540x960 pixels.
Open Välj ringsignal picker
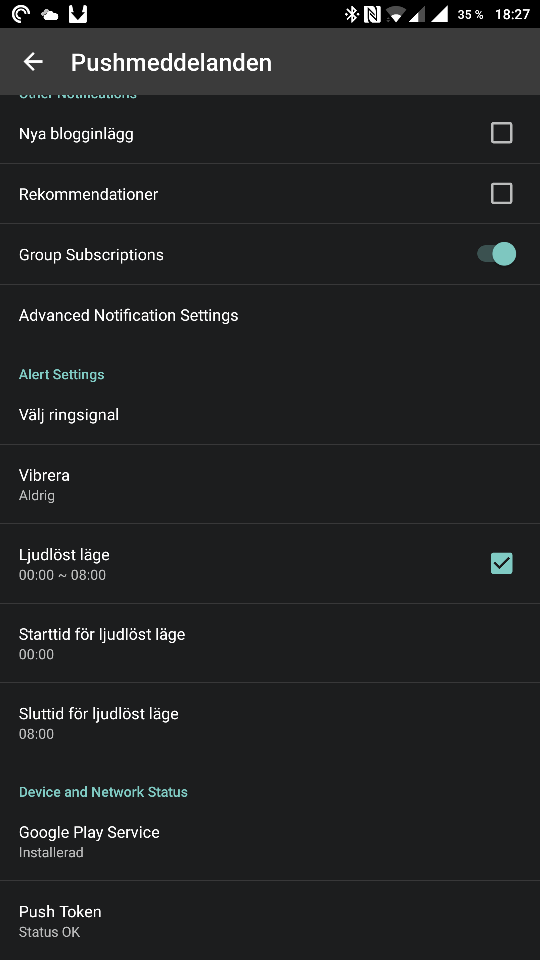click(x=270, y=414)
